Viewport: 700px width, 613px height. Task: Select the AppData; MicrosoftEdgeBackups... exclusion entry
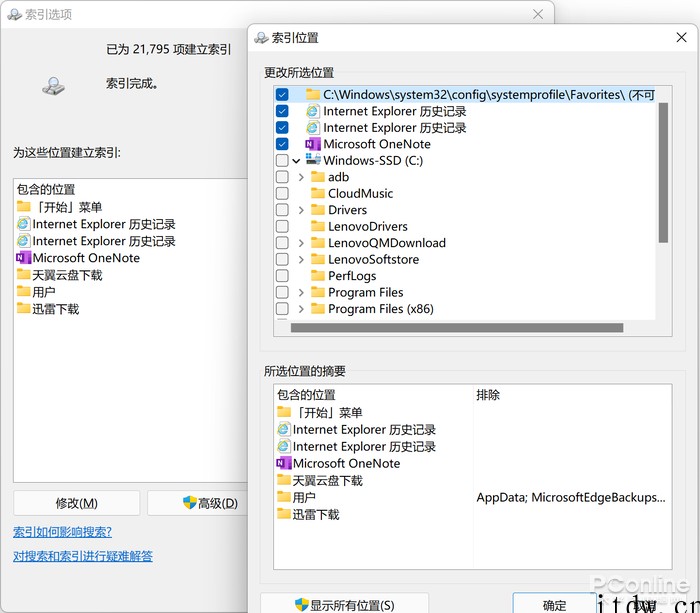click(571, 497)
